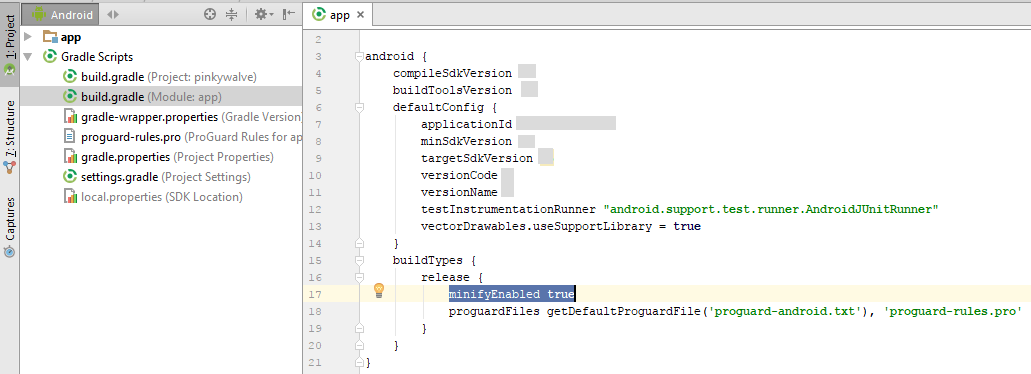The height and width of the screenshot is (374, 1031).
Task: Open the Android project view selector dropdown
Action: 64,14
